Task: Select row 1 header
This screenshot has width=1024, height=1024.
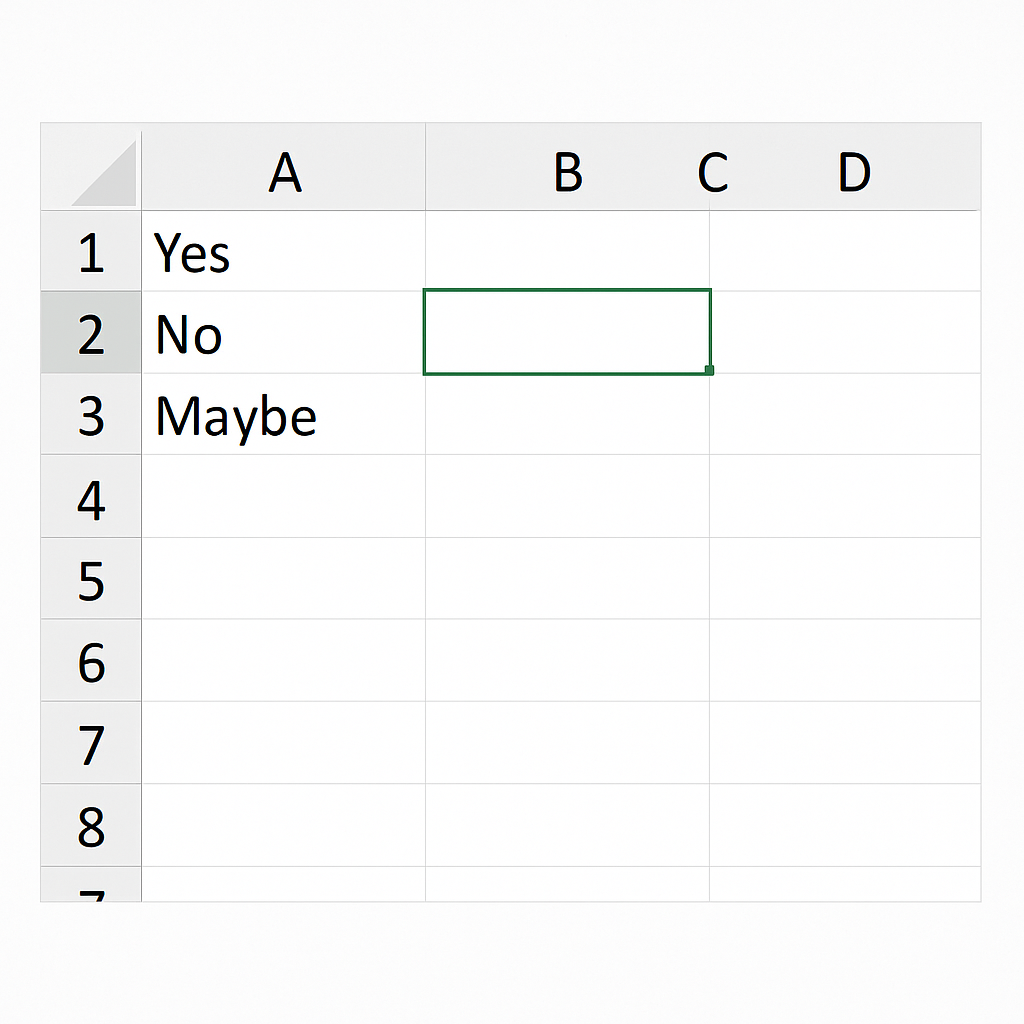Action: tap(91, 251)
